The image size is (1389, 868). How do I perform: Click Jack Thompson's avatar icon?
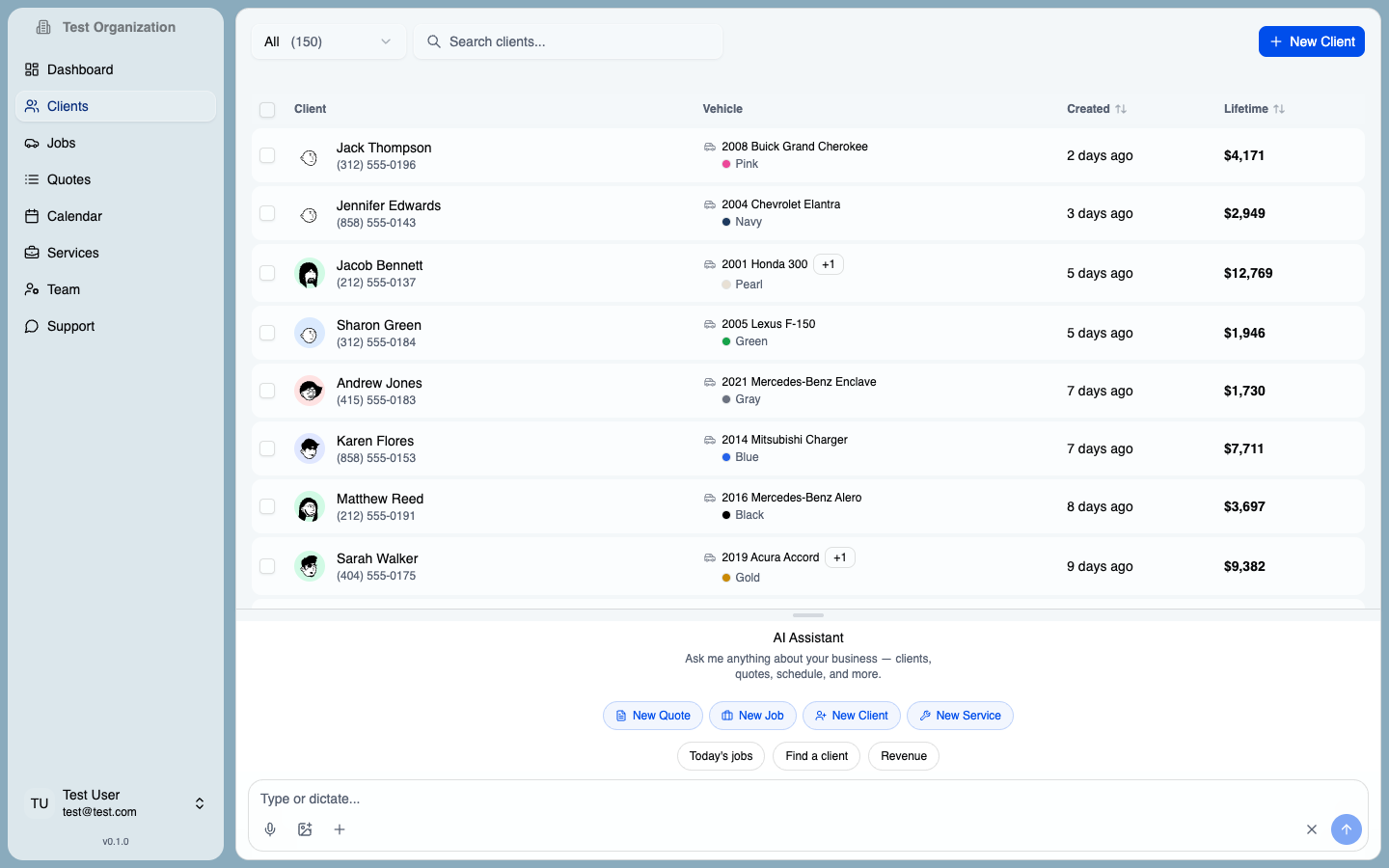point(309,156)
